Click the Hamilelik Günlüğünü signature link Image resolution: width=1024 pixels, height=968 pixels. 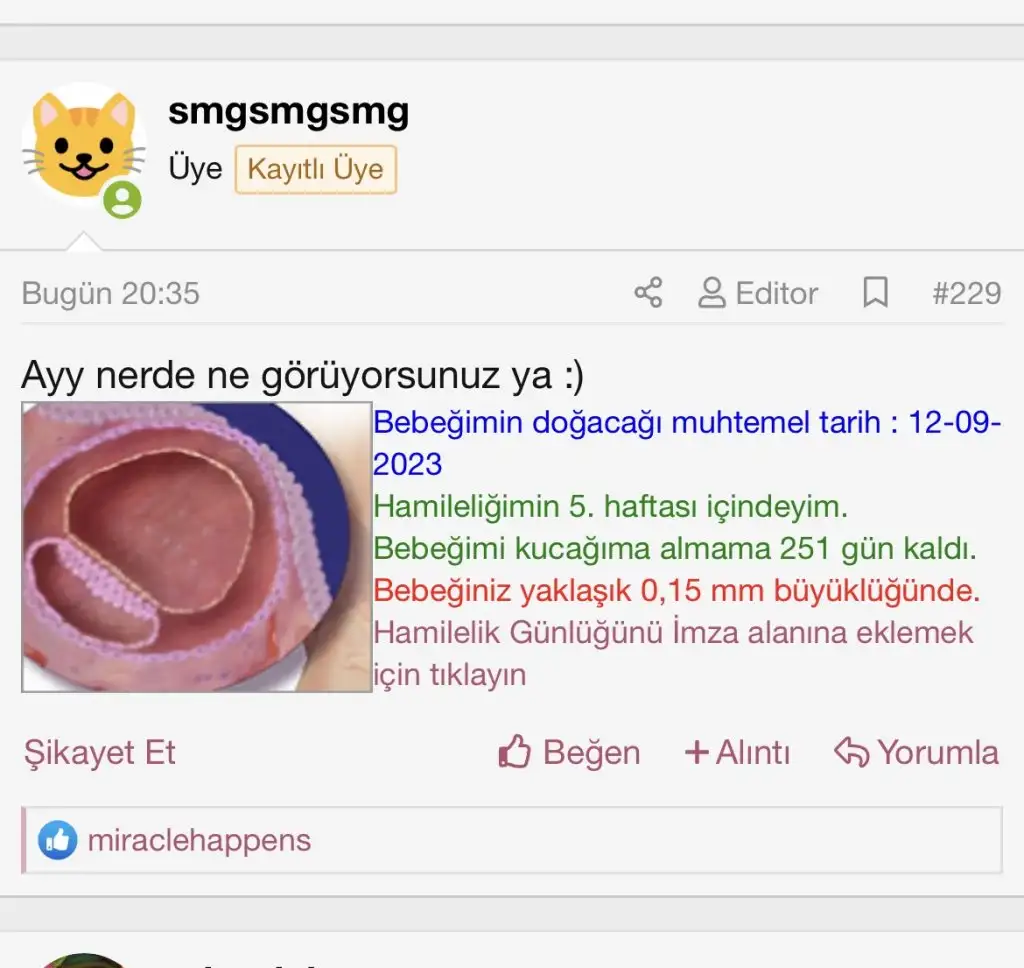pyautogui.click(x=672, y=633)
